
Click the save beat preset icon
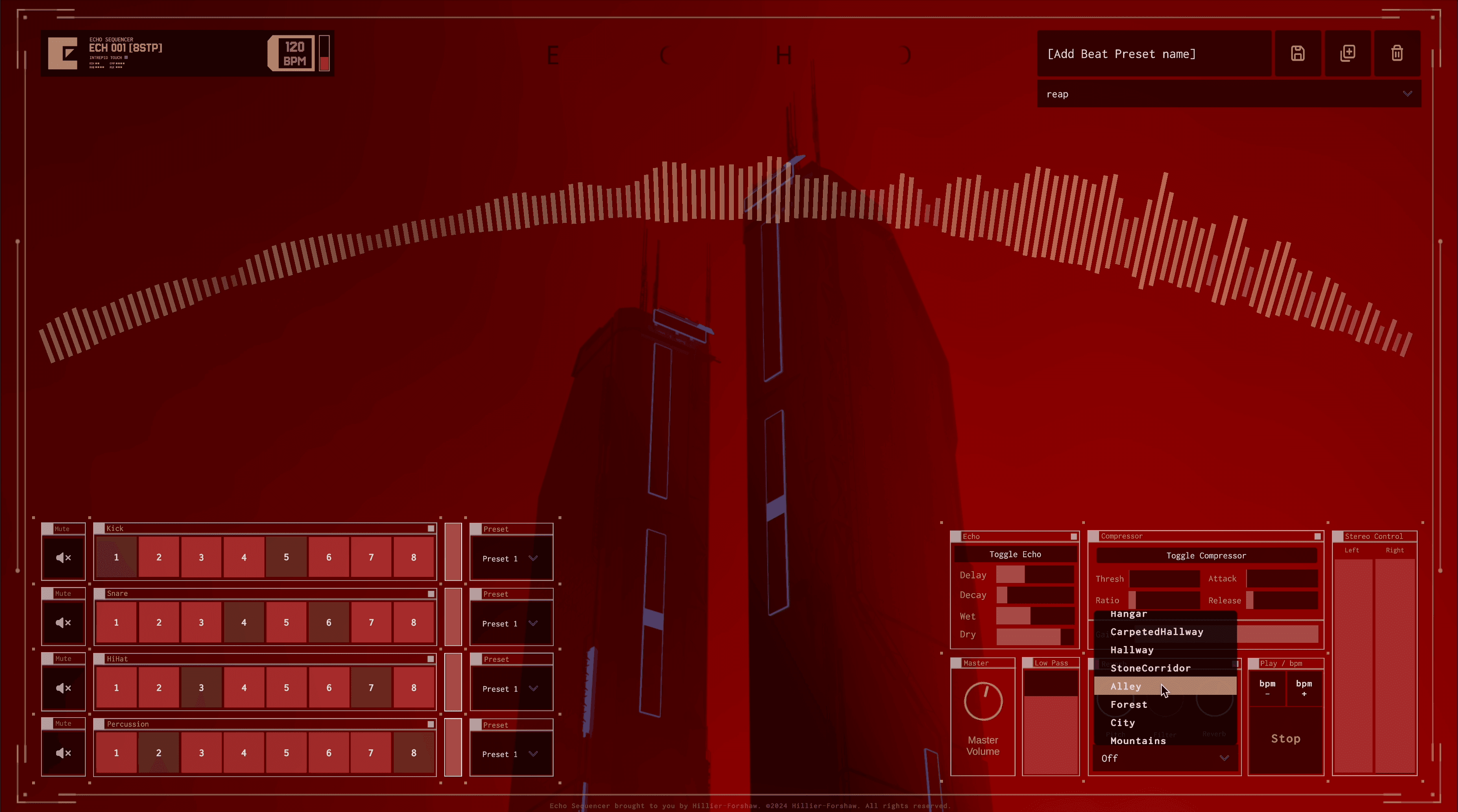click(1297, 53)
